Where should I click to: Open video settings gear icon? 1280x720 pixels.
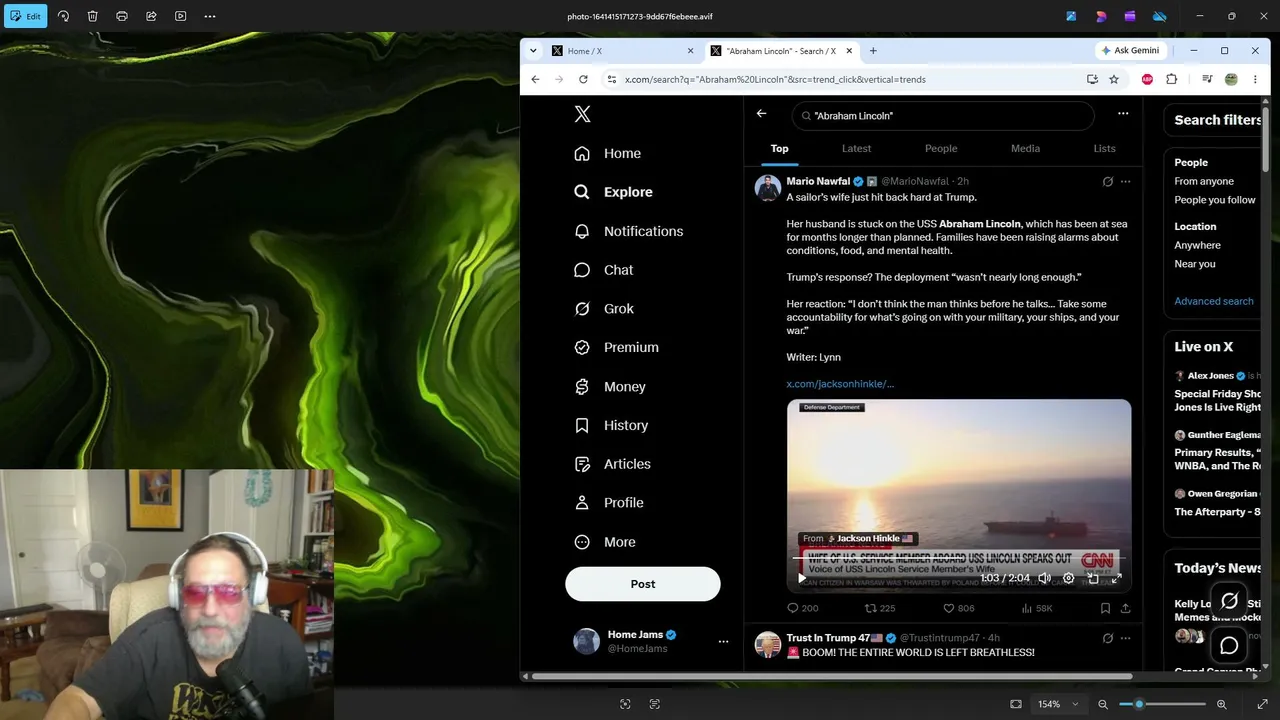point(1068,578)
